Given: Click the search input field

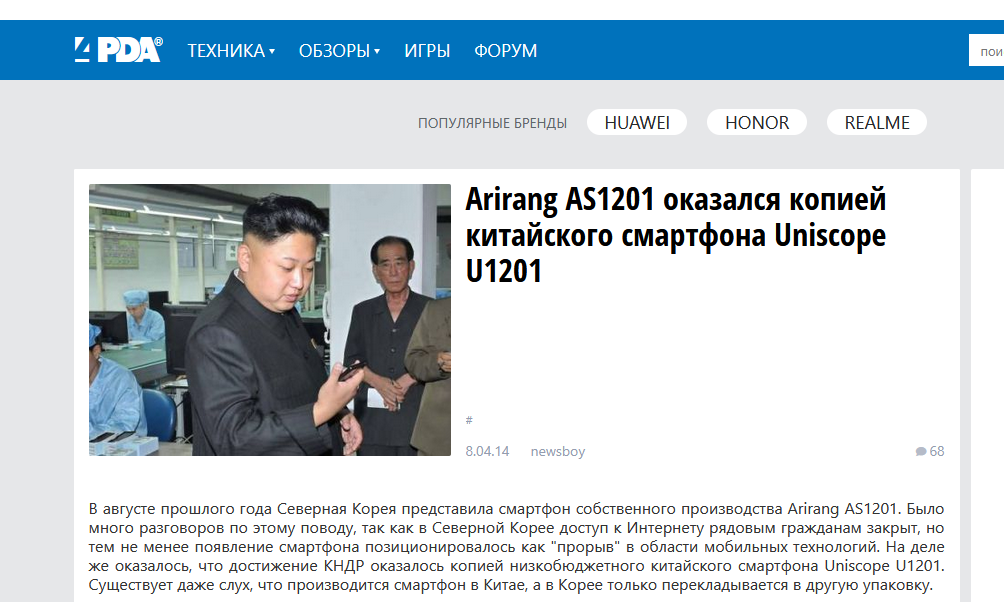Looking at the screenshot, I should 986,51.
